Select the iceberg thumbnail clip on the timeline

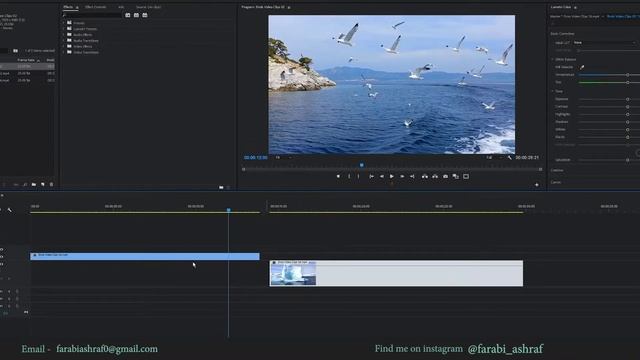396,273
